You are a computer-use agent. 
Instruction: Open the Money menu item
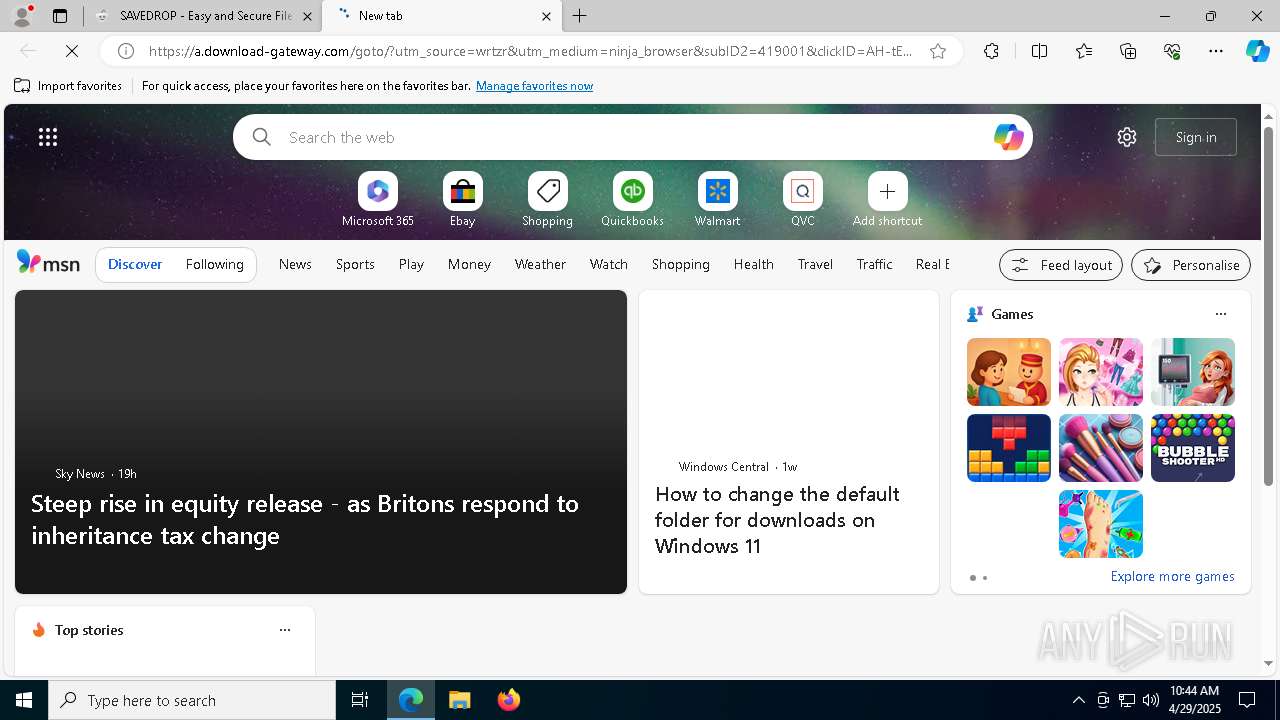point(469,264)
